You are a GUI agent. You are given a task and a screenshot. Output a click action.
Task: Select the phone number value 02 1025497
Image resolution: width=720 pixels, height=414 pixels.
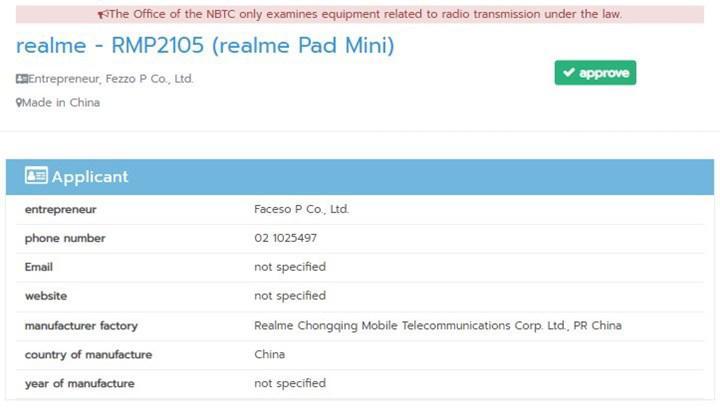click(285, 238)
